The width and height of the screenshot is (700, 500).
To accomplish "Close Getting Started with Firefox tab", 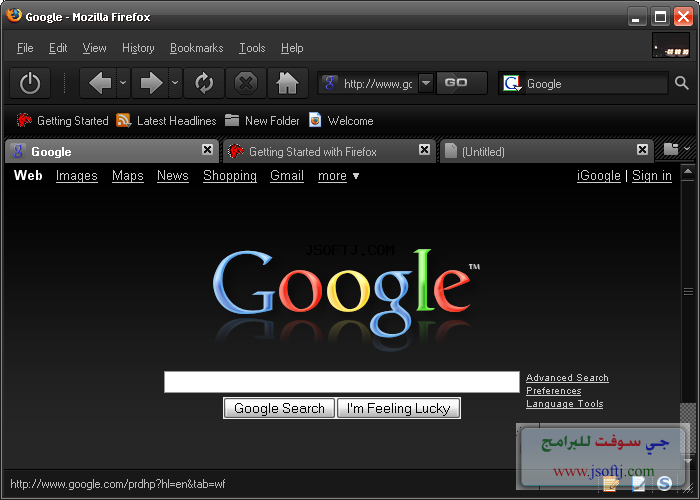I will (x=425, y=150).
